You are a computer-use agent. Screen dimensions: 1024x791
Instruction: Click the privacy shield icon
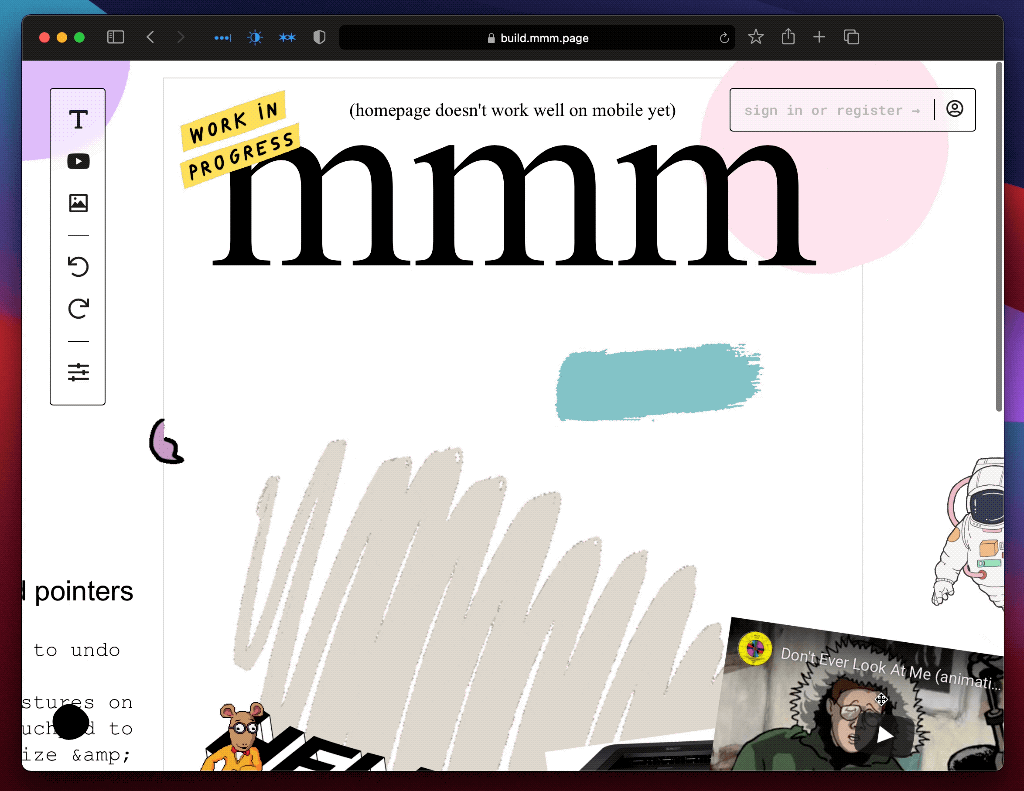click(319, 37)
